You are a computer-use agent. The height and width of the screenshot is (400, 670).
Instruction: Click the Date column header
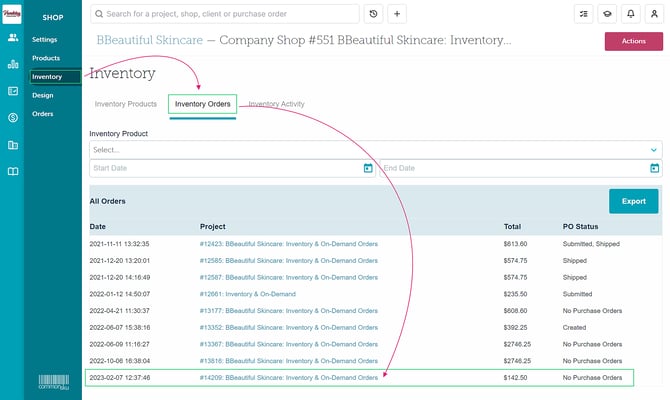(x=97, y=226)
